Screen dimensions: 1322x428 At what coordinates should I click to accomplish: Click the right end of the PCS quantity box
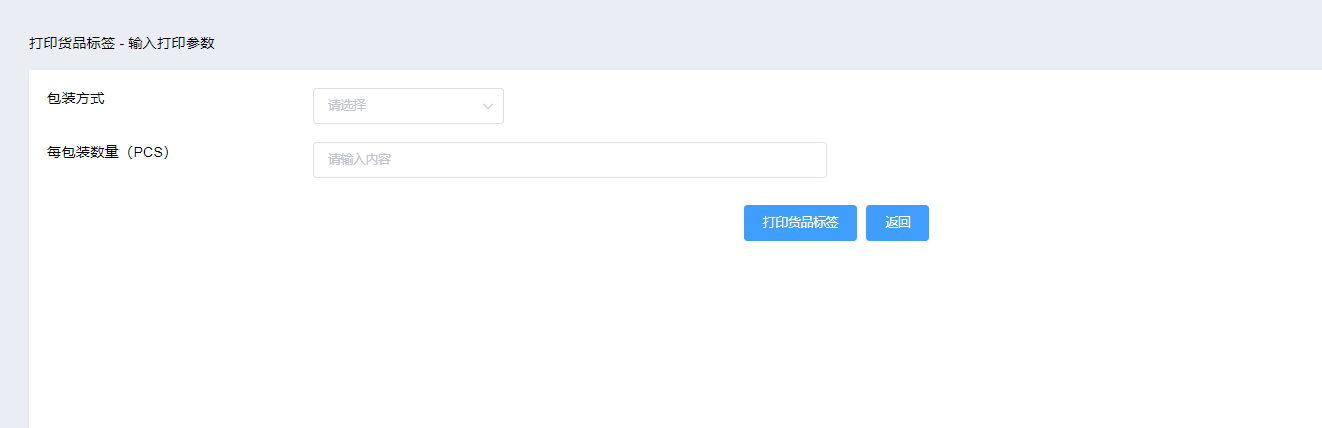pyautogui.click(x=815, y=160)
